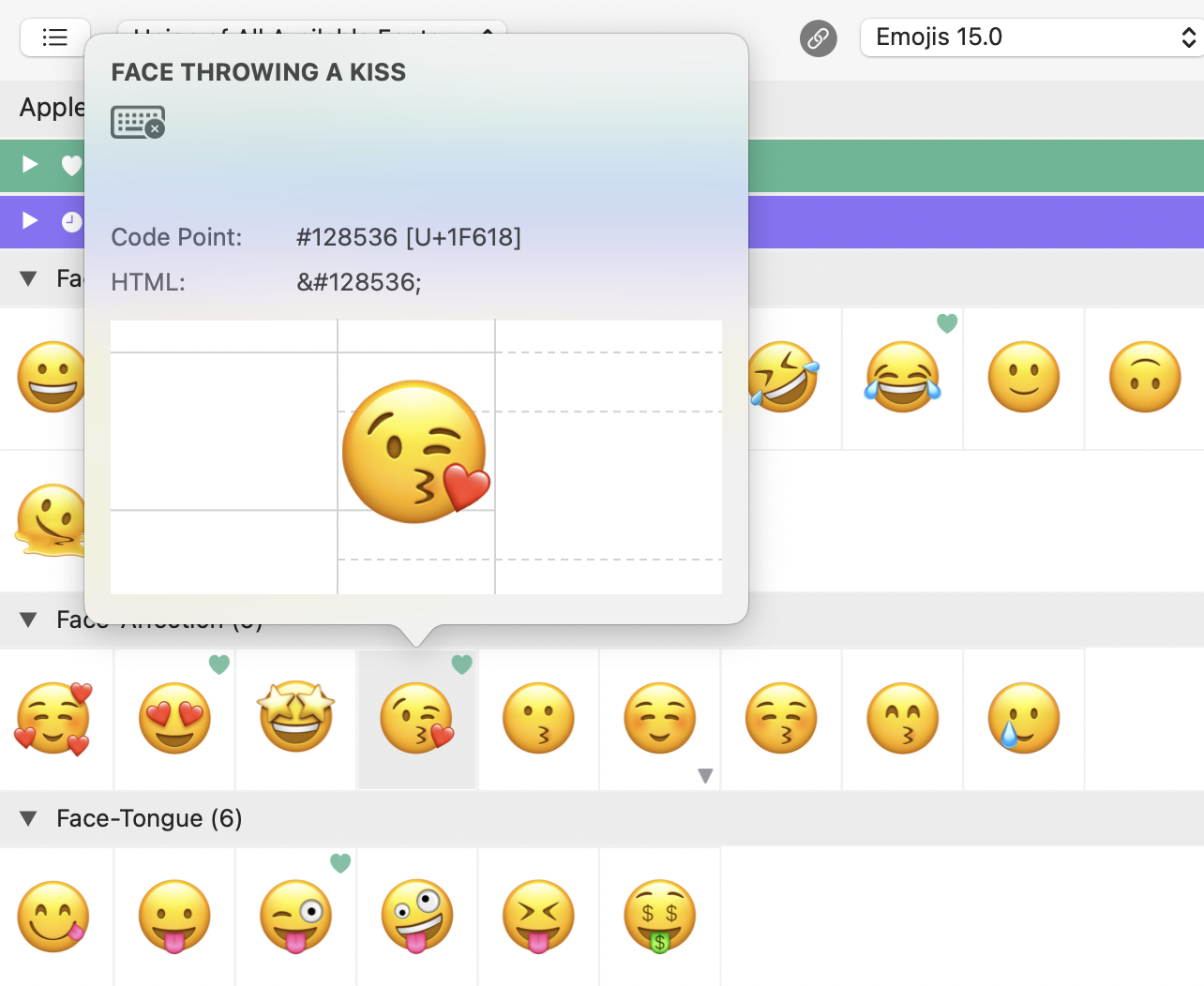The height and width of the screenshot is (986, 1204).
Task: Open the Emojis 15.0 dropdown
Action: click(x=1031, y=37)
